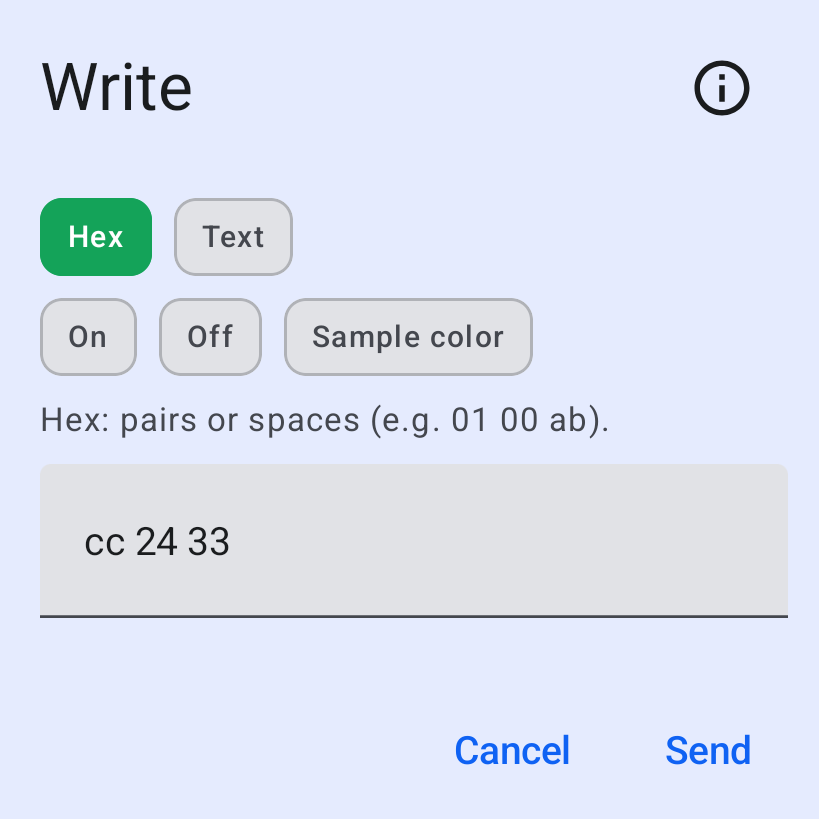Deselect the green Hex chip

[96, 237]
